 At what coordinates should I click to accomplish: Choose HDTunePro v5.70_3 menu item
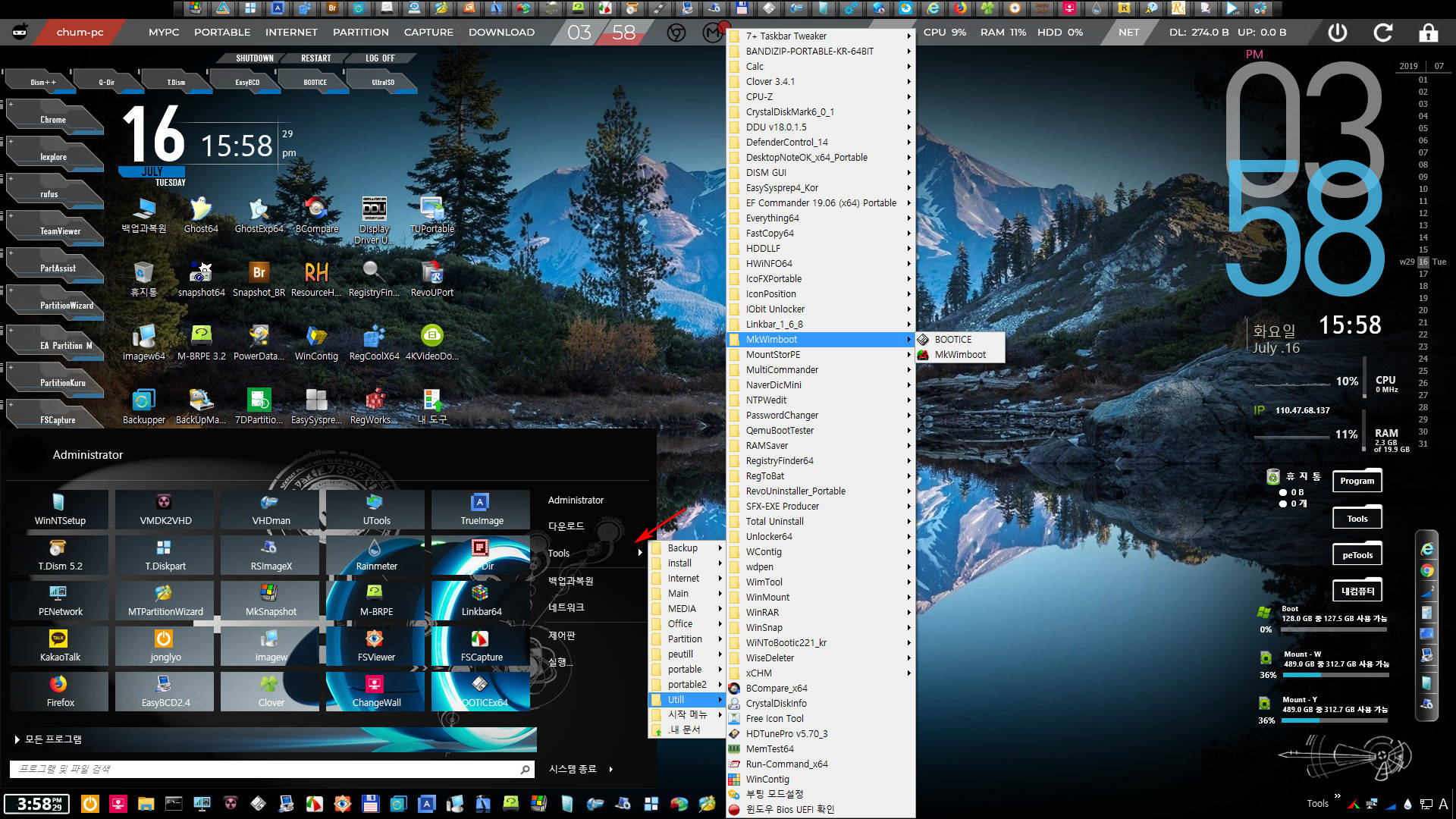(x=821, y=733)
